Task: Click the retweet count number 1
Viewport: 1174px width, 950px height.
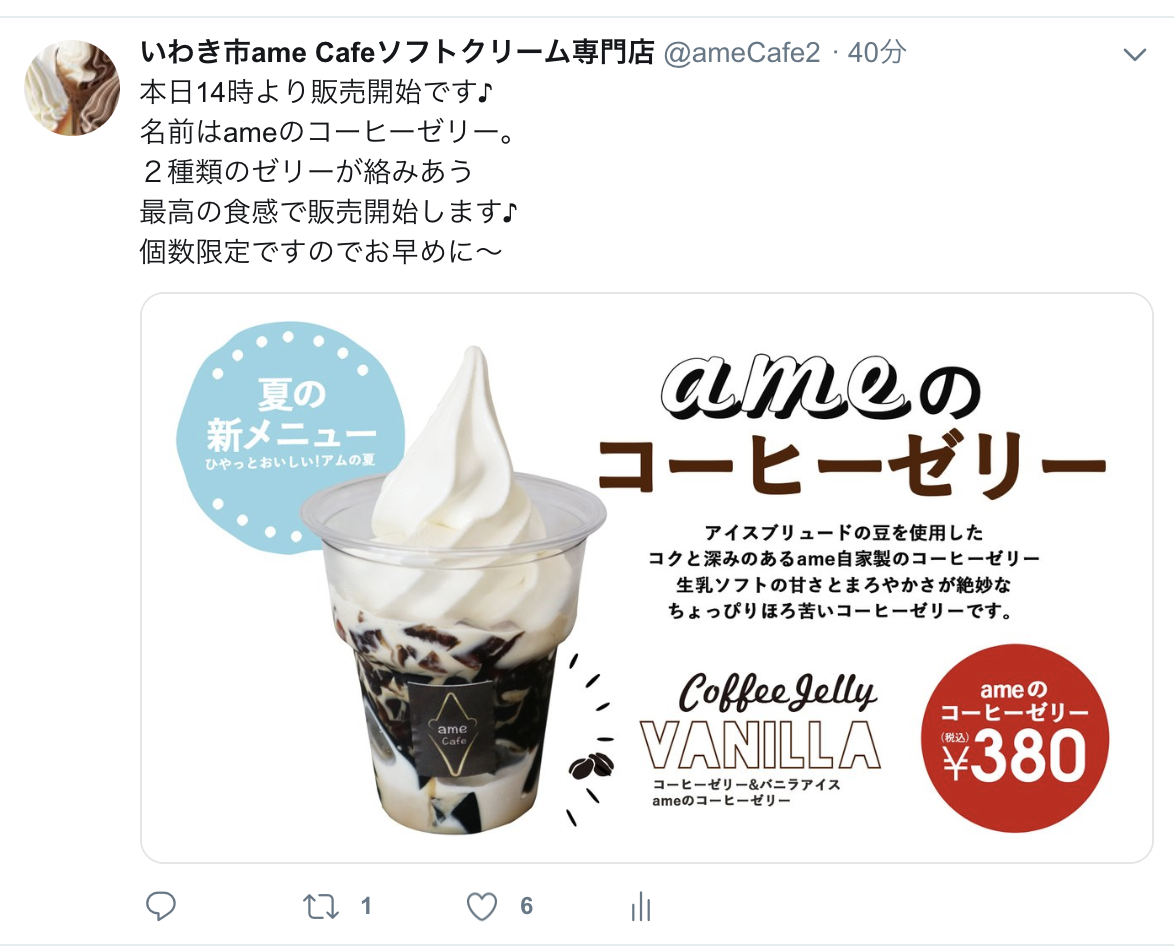Action: coord(366,907)
